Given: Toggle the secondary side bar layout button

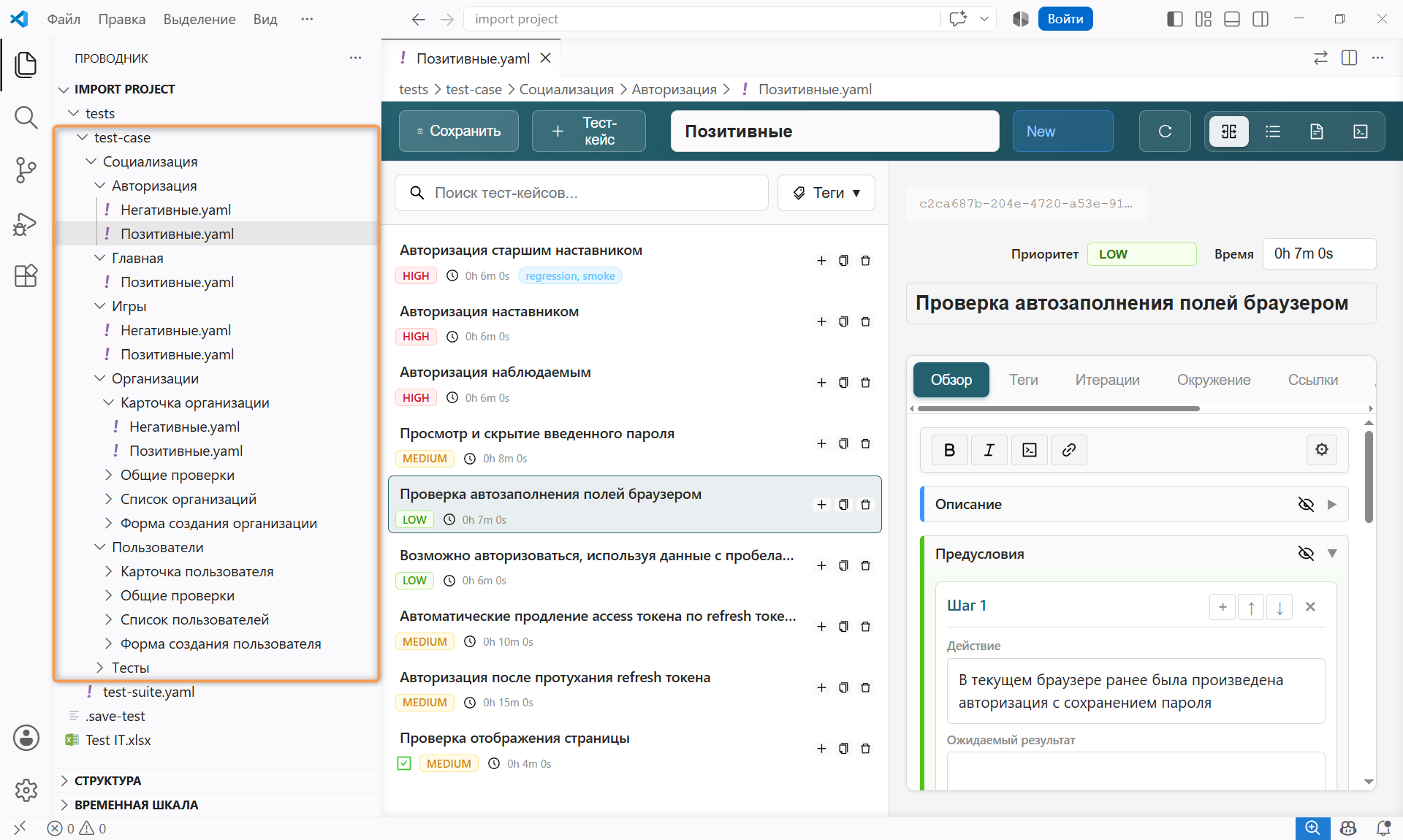Looking at the screenshot, I should (x=1261, y=19).
